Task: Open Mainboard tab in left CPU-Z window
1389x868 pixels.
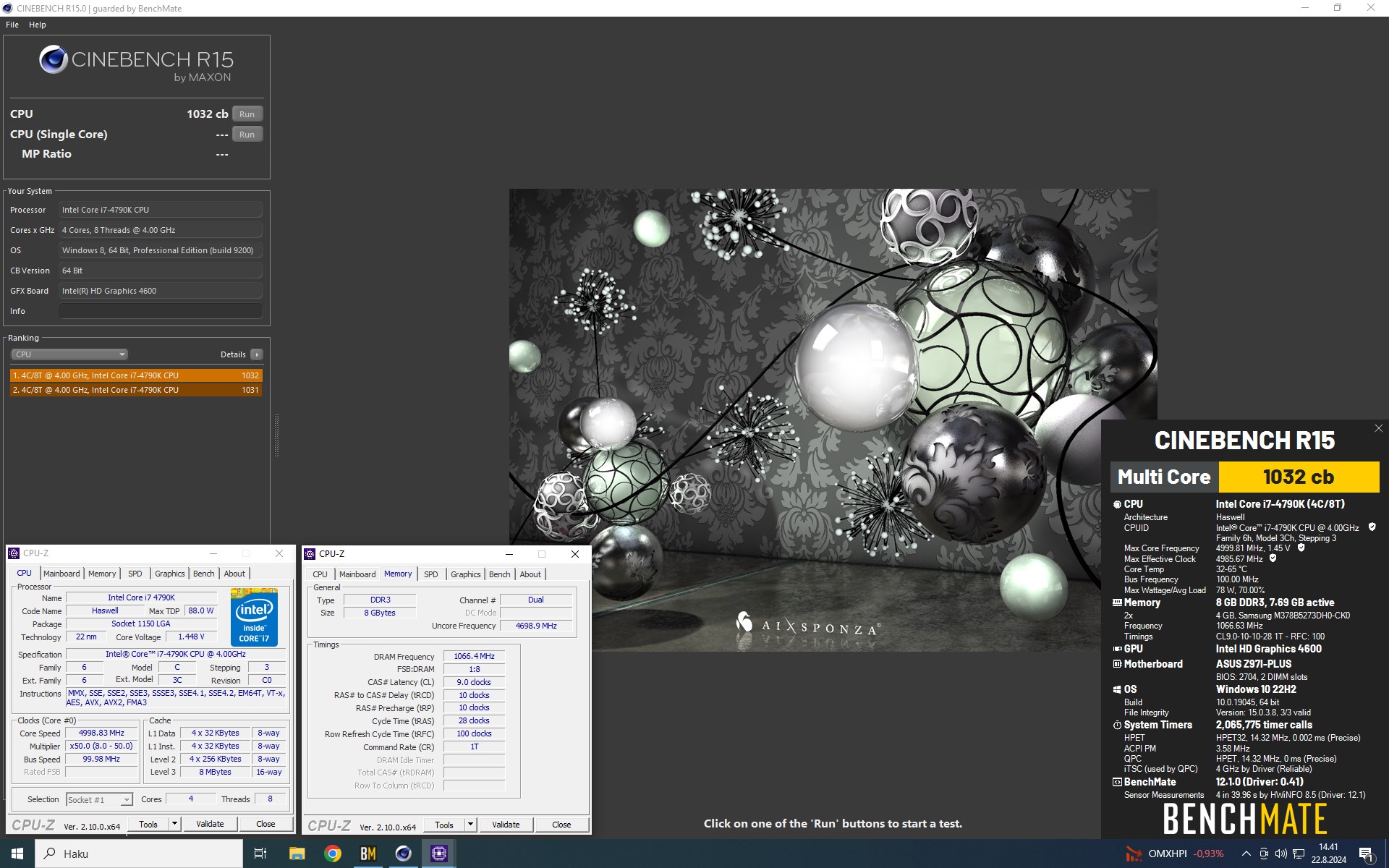Action: 61,574
